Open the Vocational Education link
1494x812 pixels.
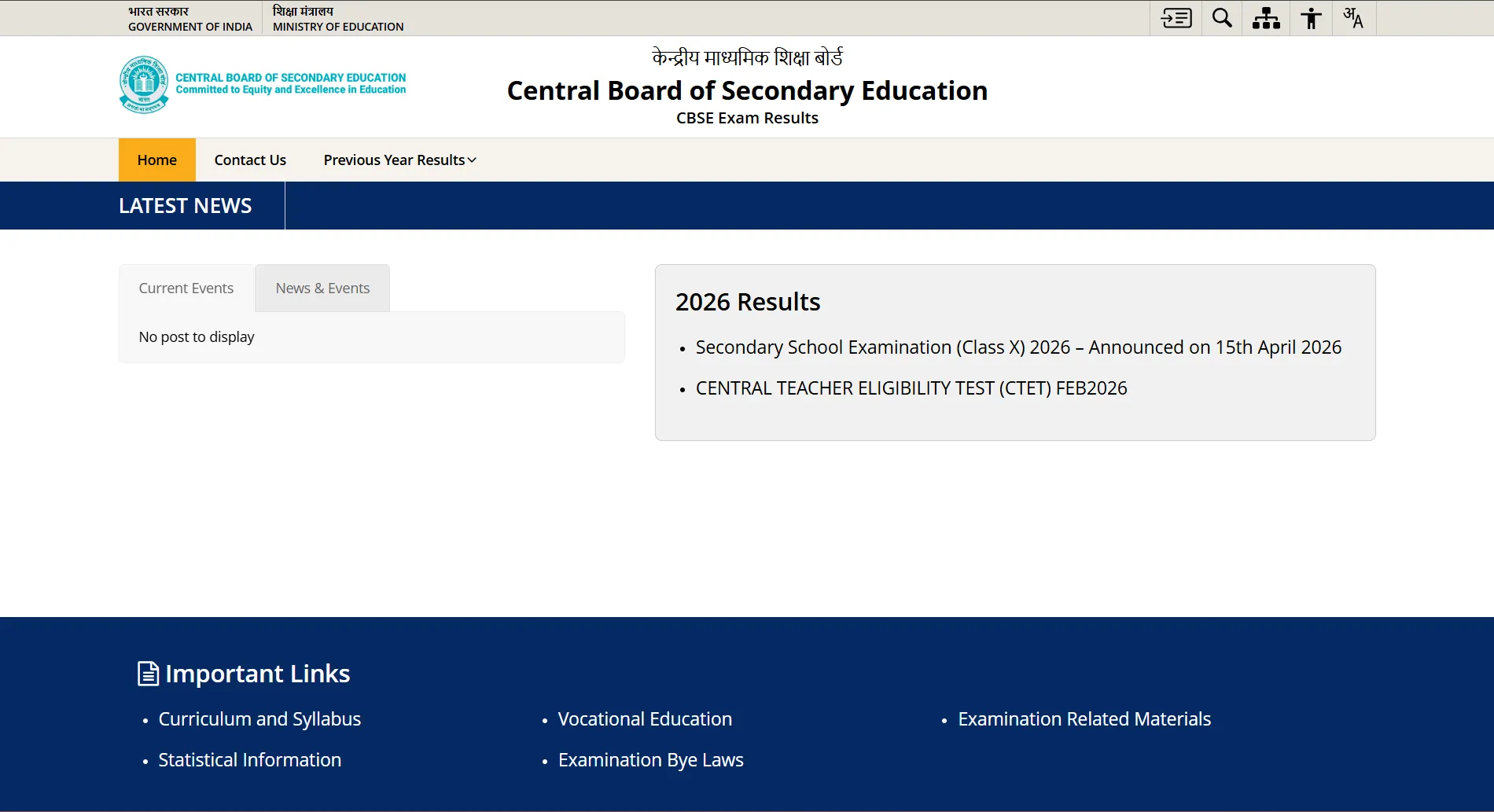644,718
